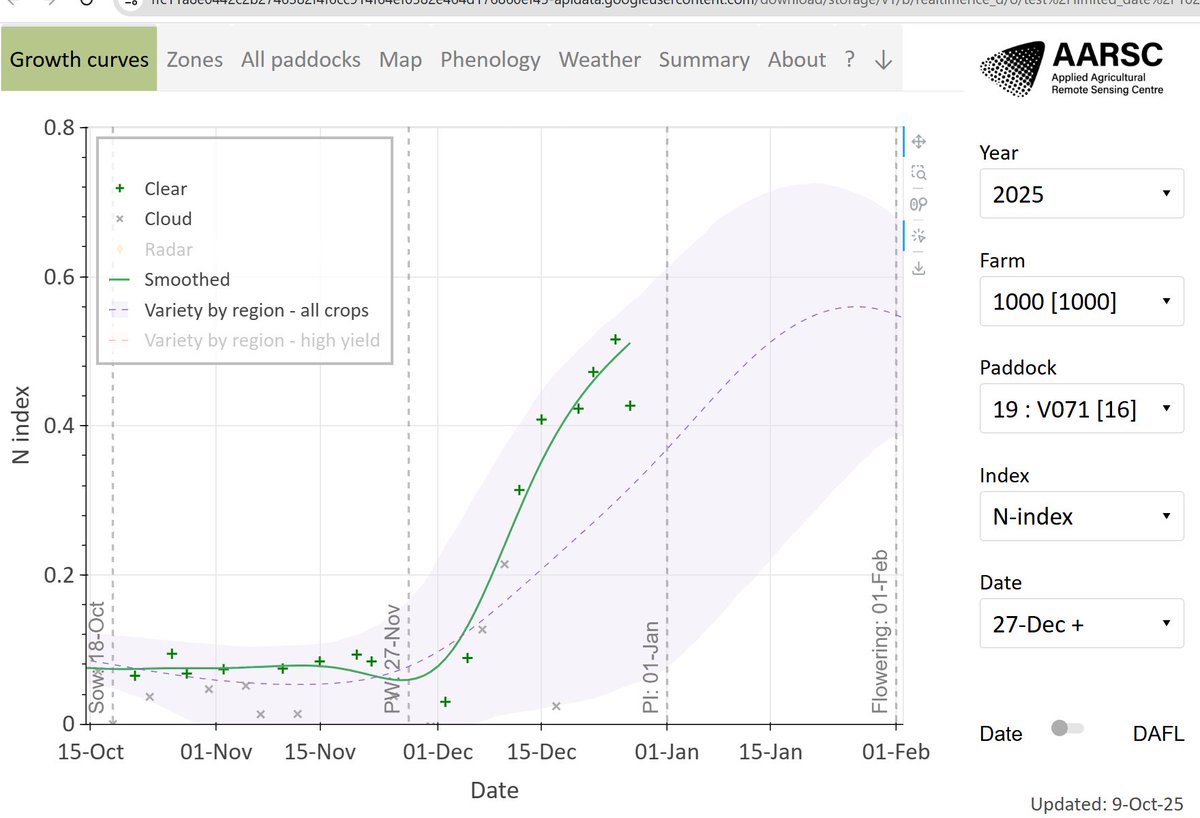1200x818 pixels.
Task: Show Radar series via legend
Action: coord(168,249)
